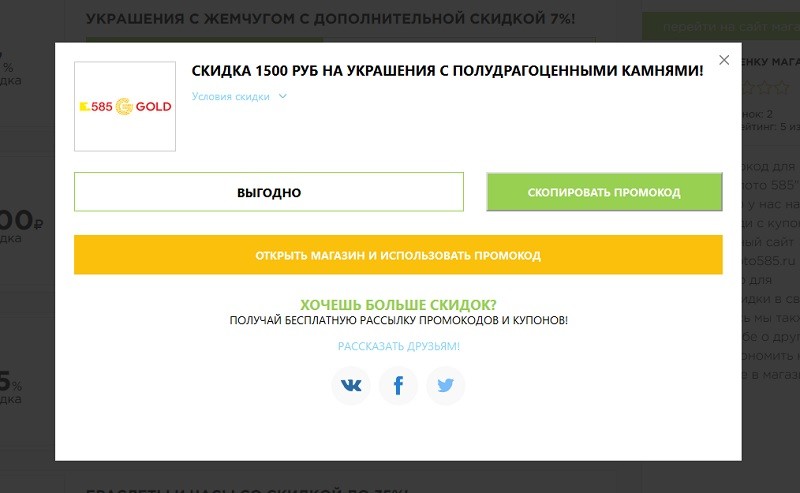Select the ВЫГОДНО promo code field

point(269,192)
